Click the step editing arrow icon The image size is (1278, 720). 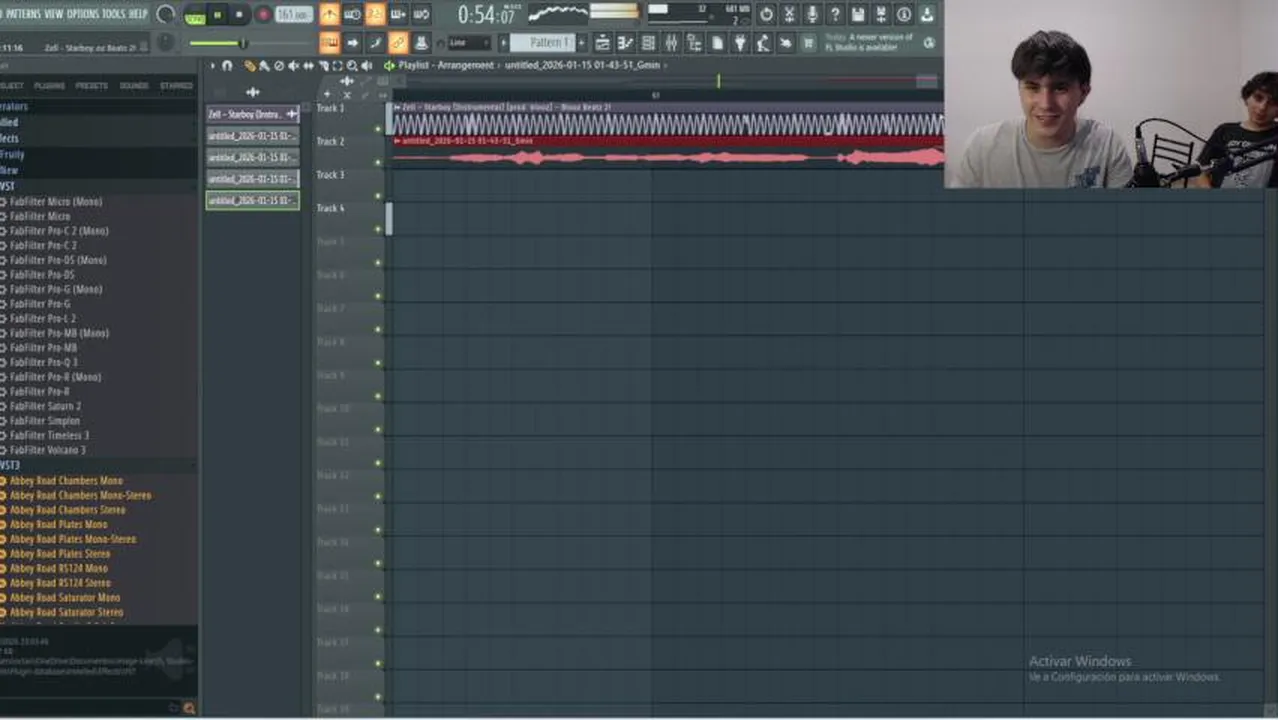tap(352, 43)
